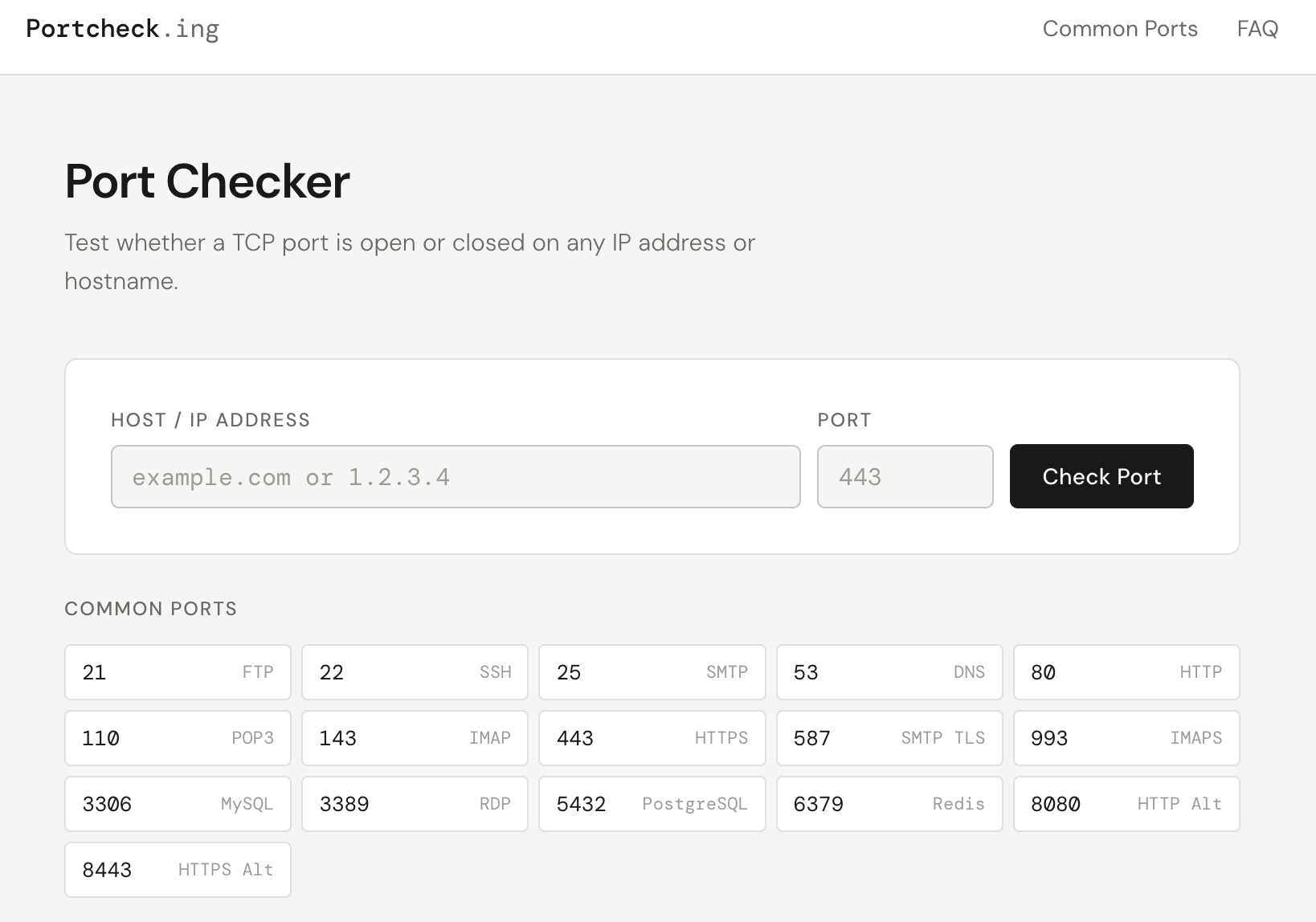This screenshot has height=922, width=1316.
Task: Open the Common Ports nav link
Action: tap(1119, 29)
